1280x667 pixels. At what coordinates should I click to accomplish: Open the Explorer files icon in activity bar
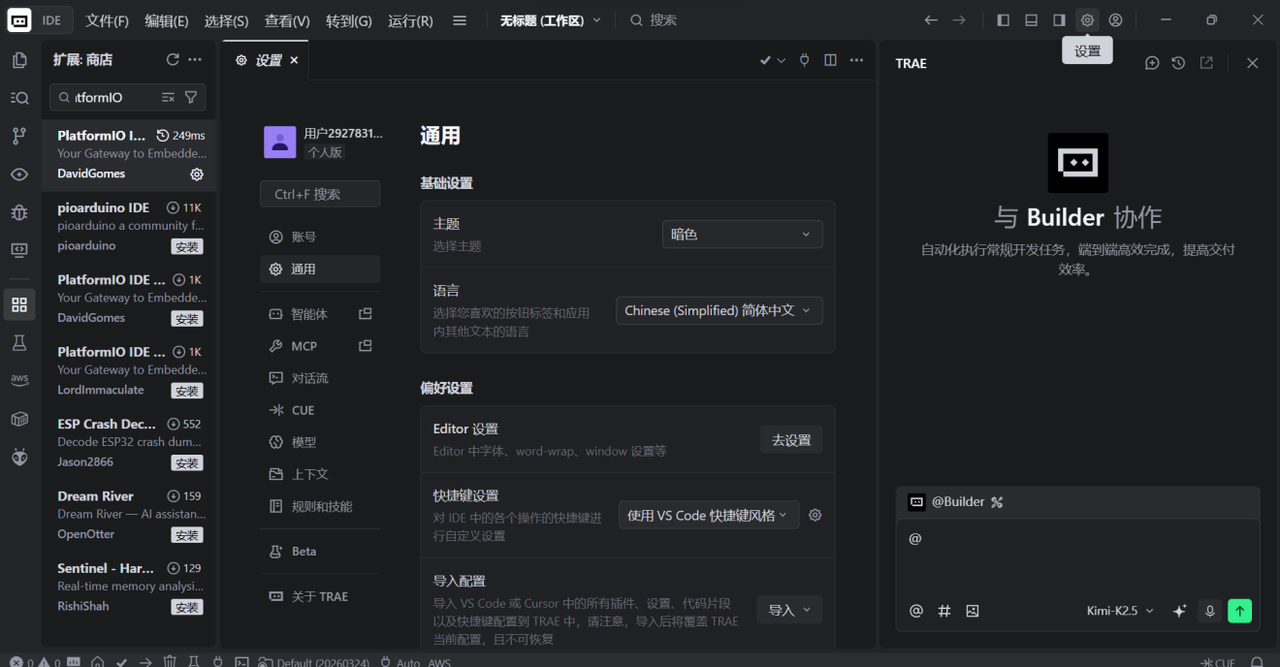pos(19,60)
